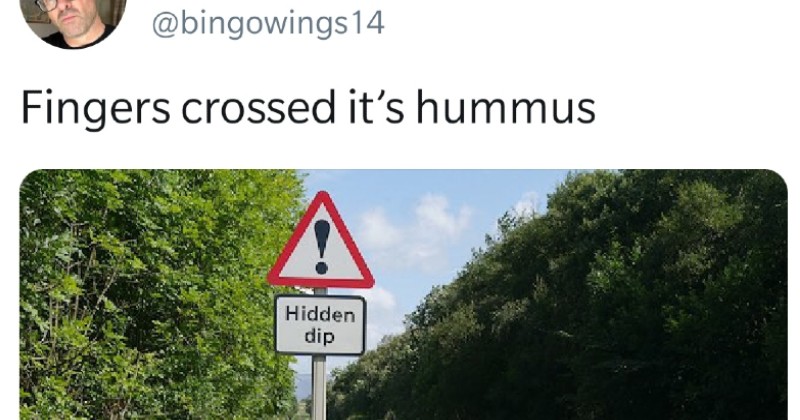Open the attached road sign photo
Viewport: 800px width, 420px height.
404,294
